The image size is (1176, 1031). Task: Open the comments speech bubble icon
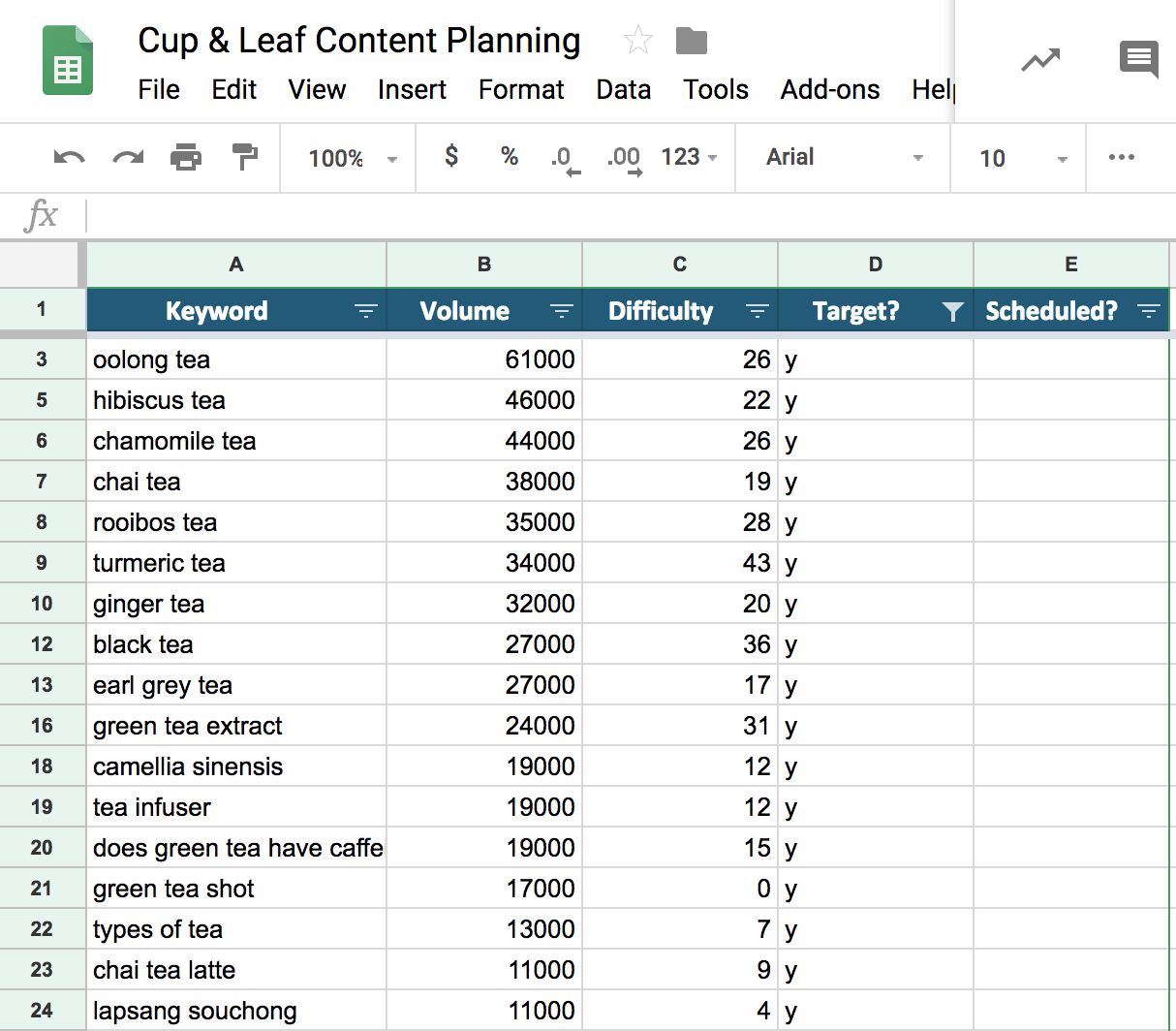tap(1138, 60)
